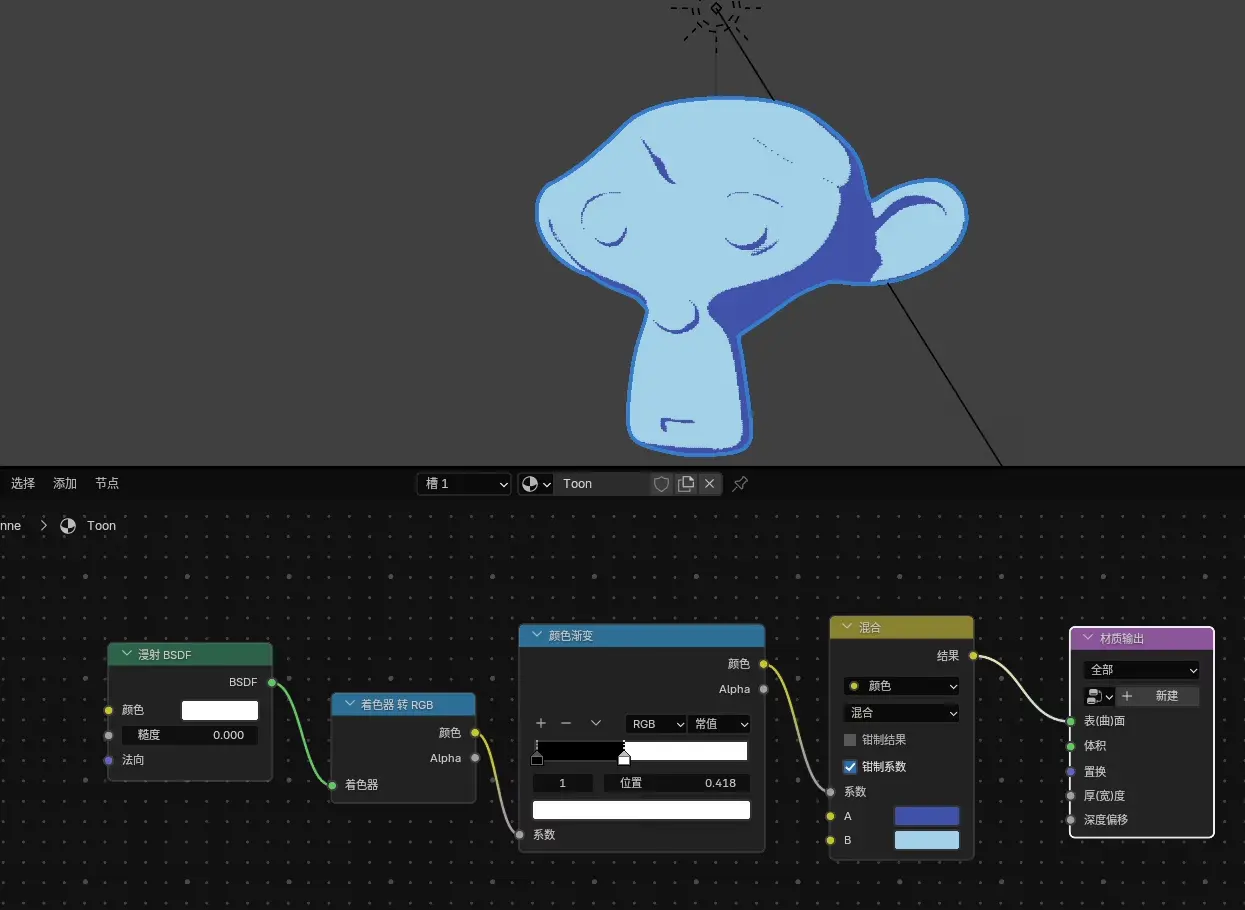Click the Toon breadcrumb label
1245x910 pixels.
click(102, 525)
